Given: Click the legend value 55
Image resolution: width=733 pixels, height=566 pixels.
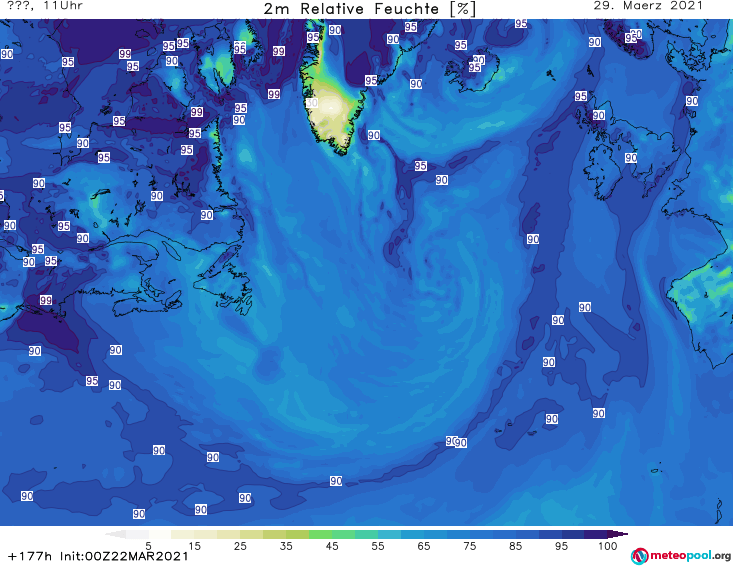Looking at the screenshot, I should (378, 546).
